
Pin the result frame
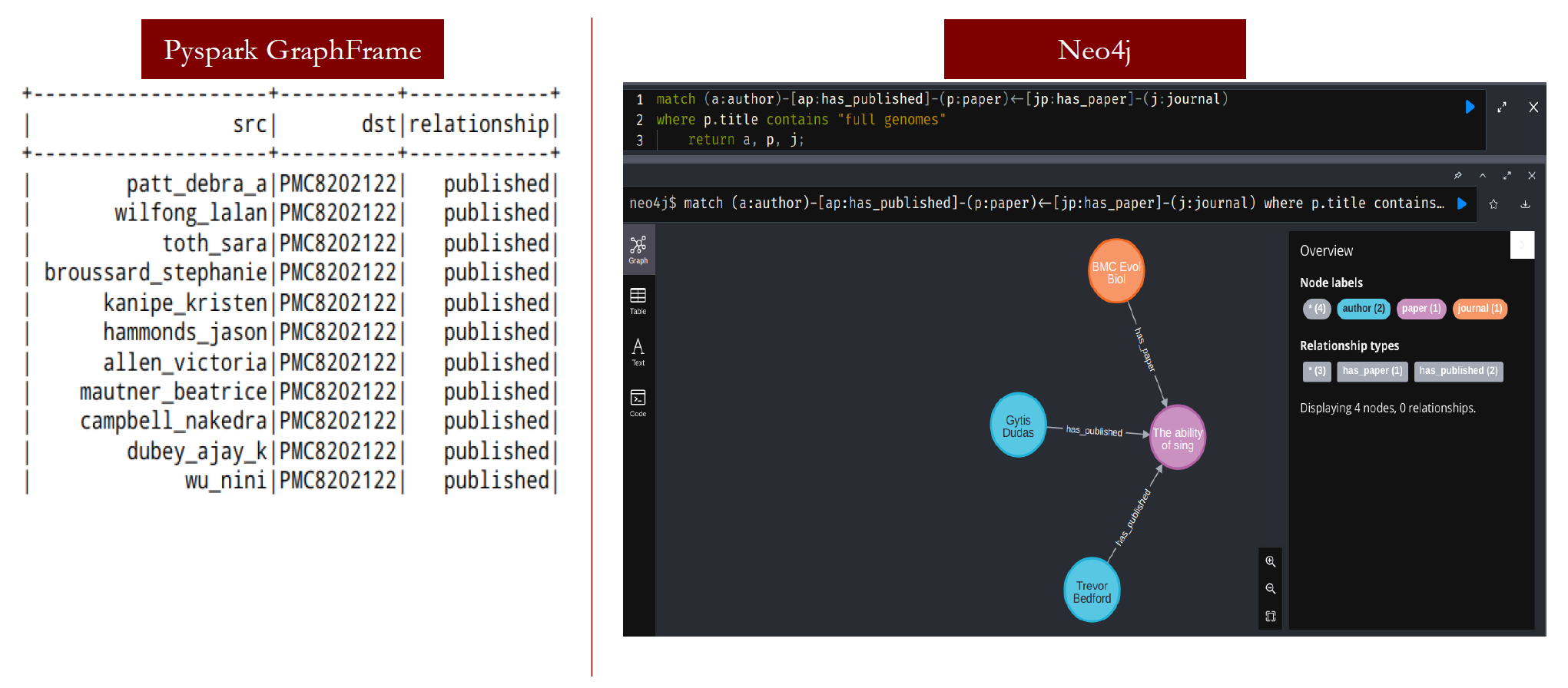point(1457,176)
